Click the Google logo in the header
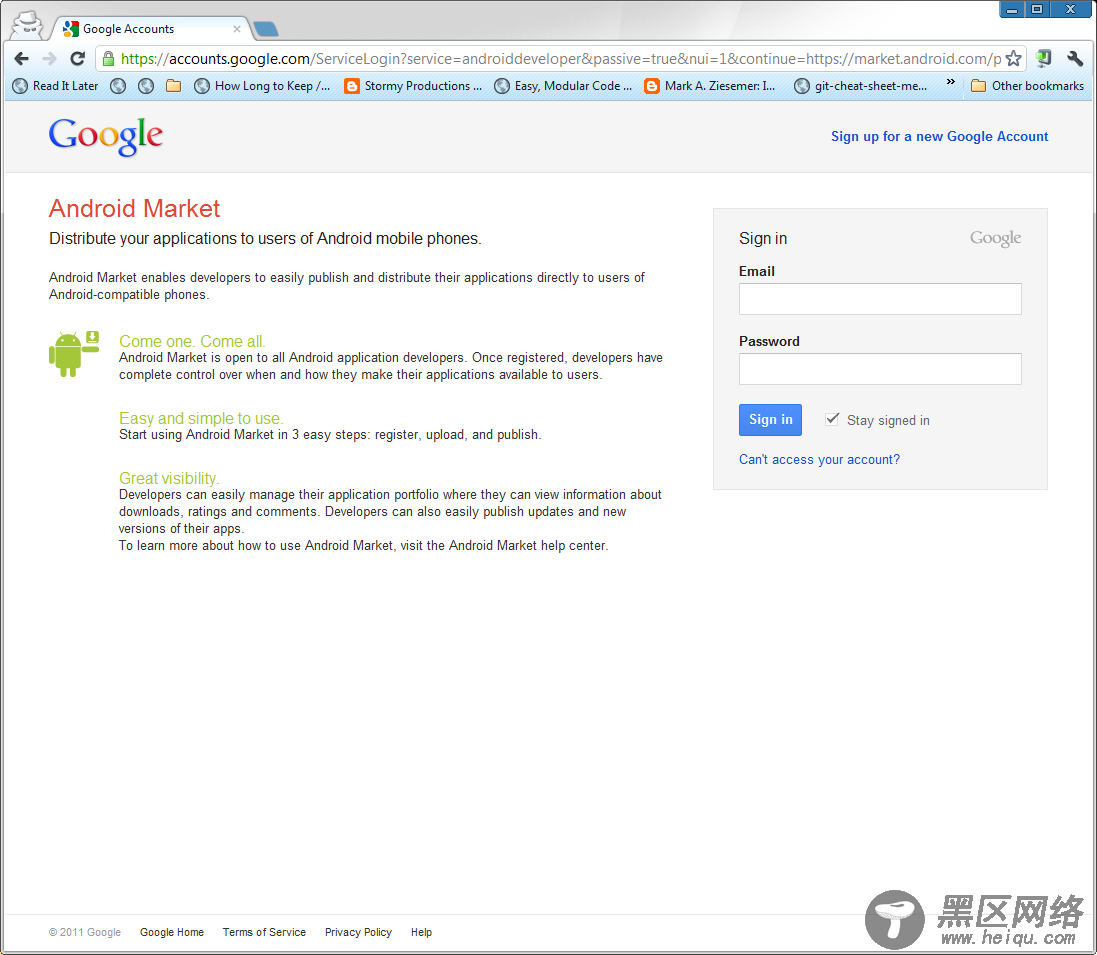The width and height of the screenshot is (1097, 955). [x=106, y=136]
